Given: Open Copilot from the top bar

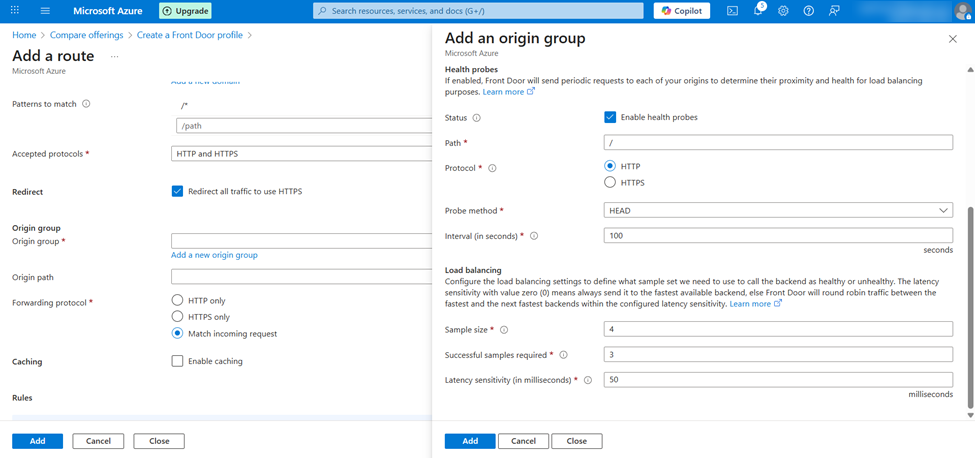Looking at the screenshot, I should (x=682, y=11).
